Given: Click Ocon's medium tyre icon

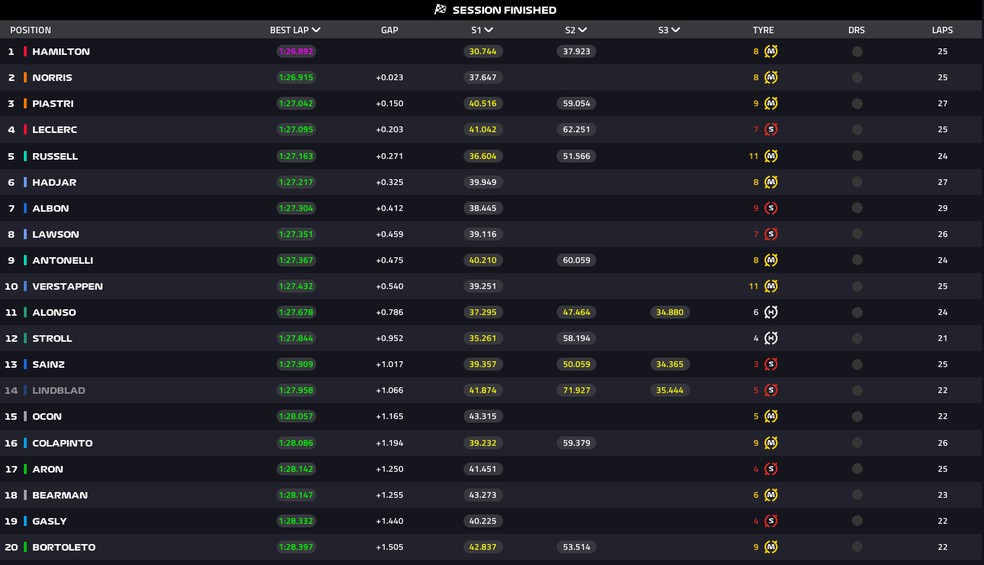Looking at the screenshot, I should pyautogui.click(x=771, y=416).
